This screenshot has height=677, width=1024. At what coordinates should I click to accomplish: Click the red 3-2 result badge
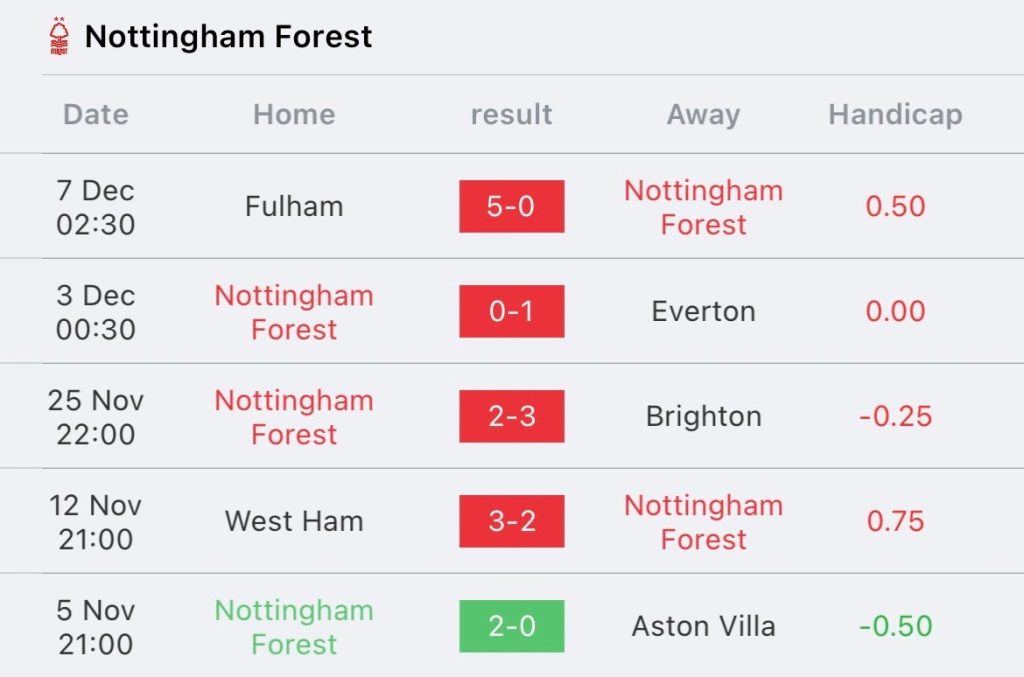pyautogui.click(x=511, y=521)
